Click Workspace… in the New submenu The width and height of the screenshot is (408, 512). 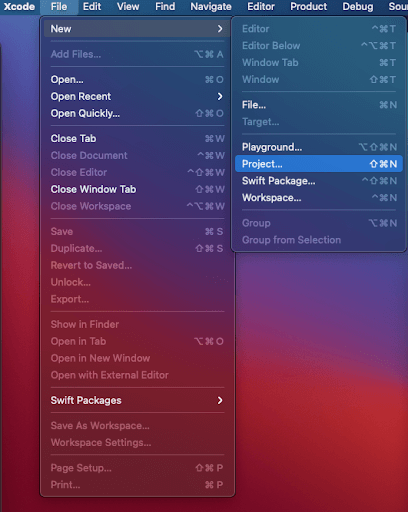click(x=319, y=198)
